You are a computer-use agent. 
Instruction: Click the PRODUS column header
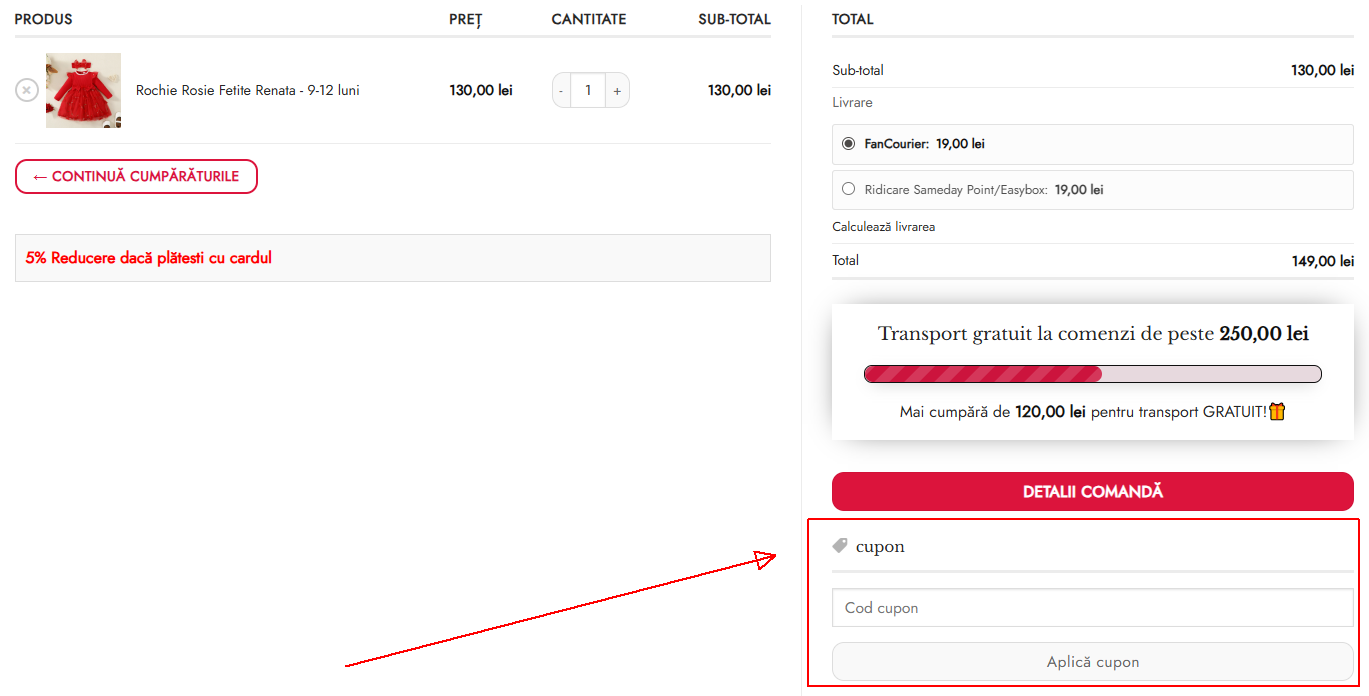[x=43, y=19]
